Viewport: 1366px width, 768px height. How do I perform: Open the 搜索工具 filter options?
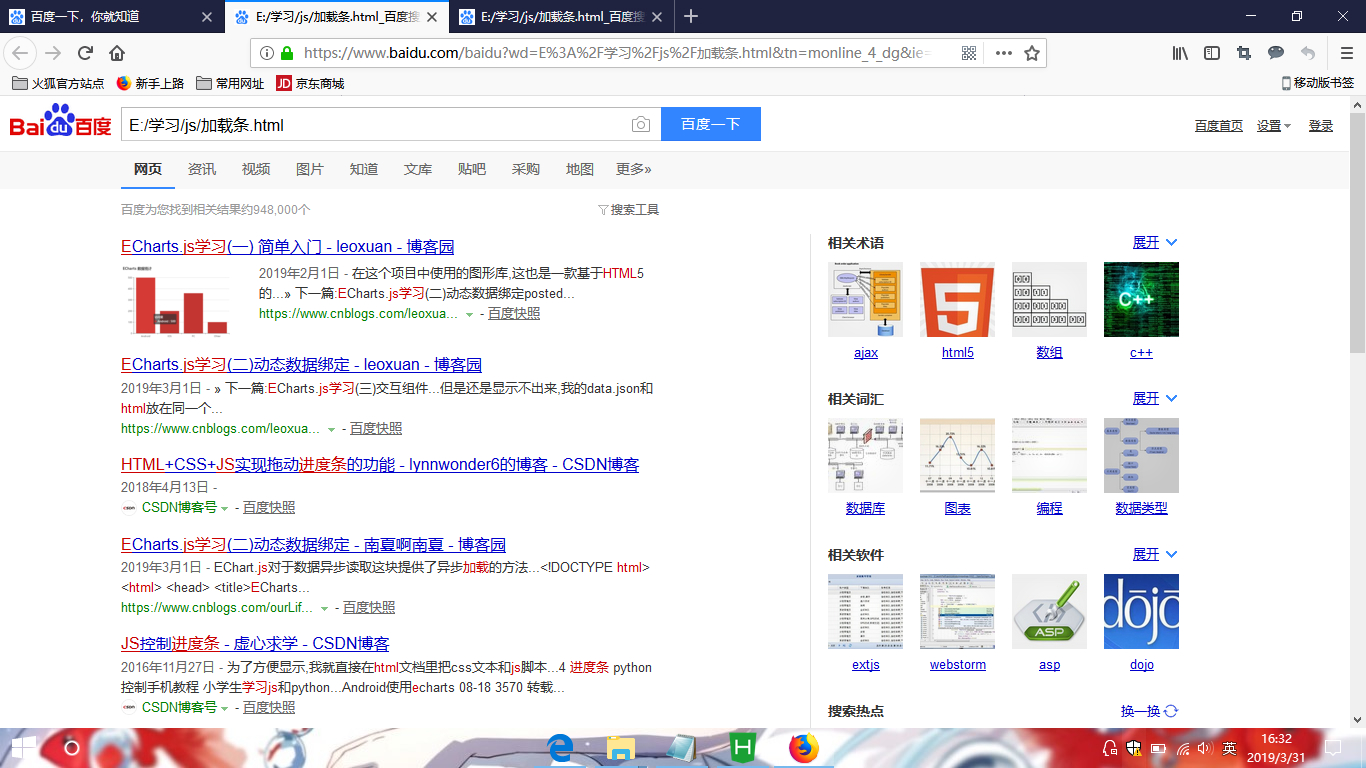tap(628, 209)
